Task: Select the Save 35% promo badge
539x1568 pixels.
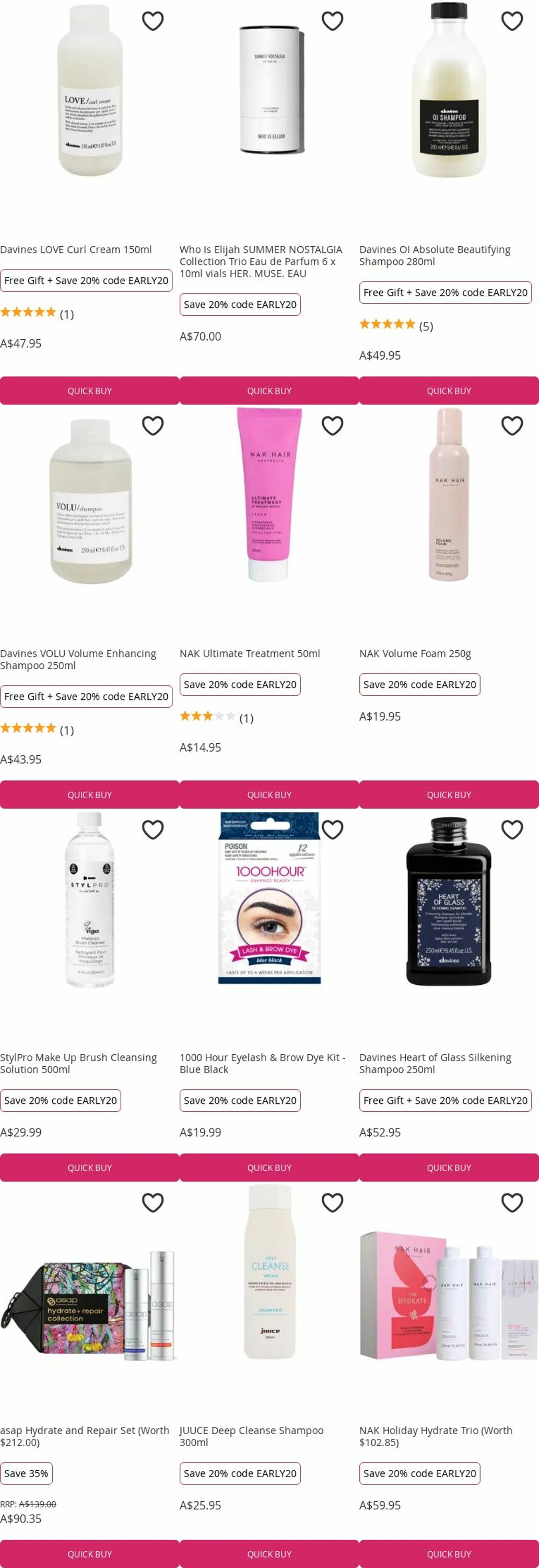Action: 26,1473
